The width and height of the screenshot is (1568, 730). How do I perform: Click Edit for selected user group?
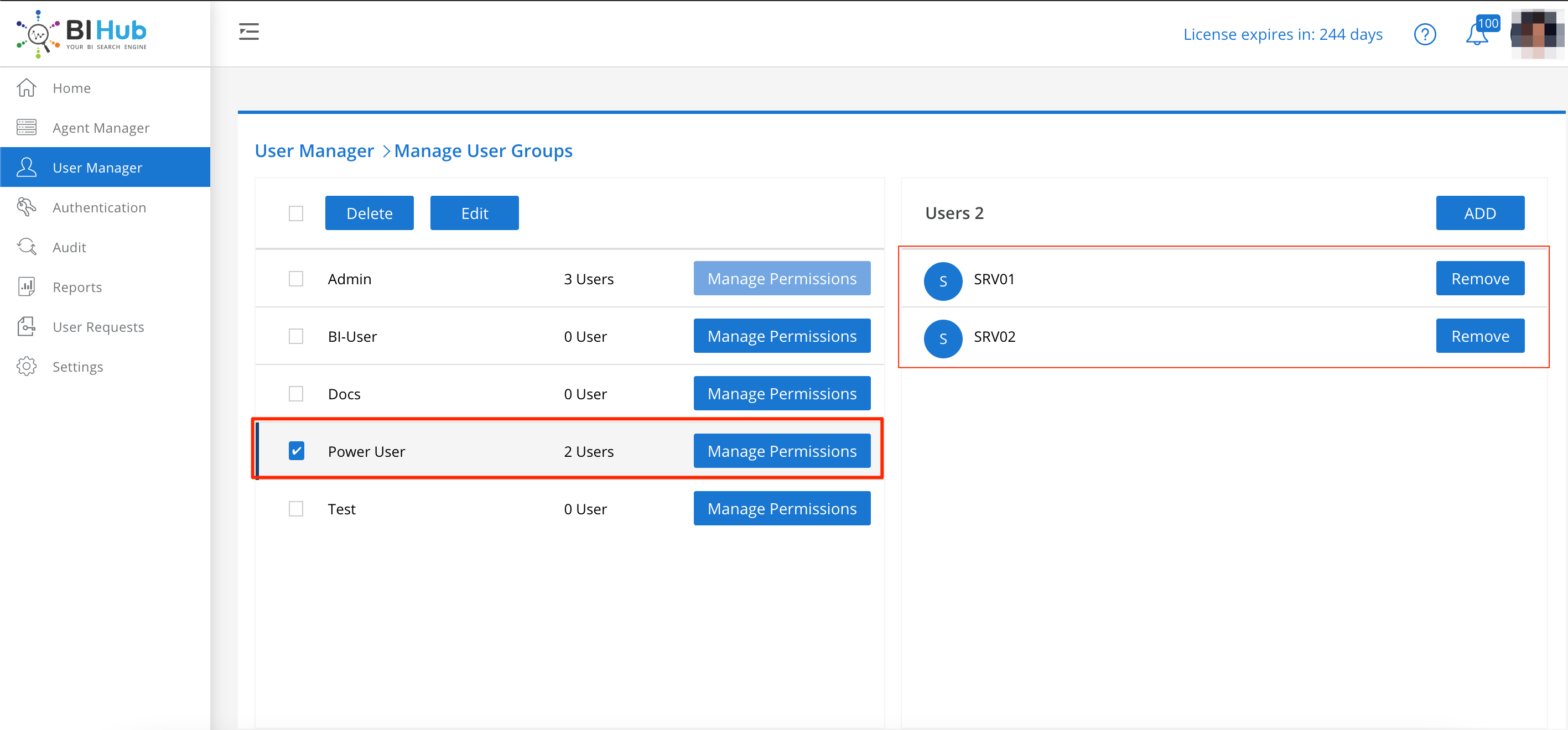point(475,212)
